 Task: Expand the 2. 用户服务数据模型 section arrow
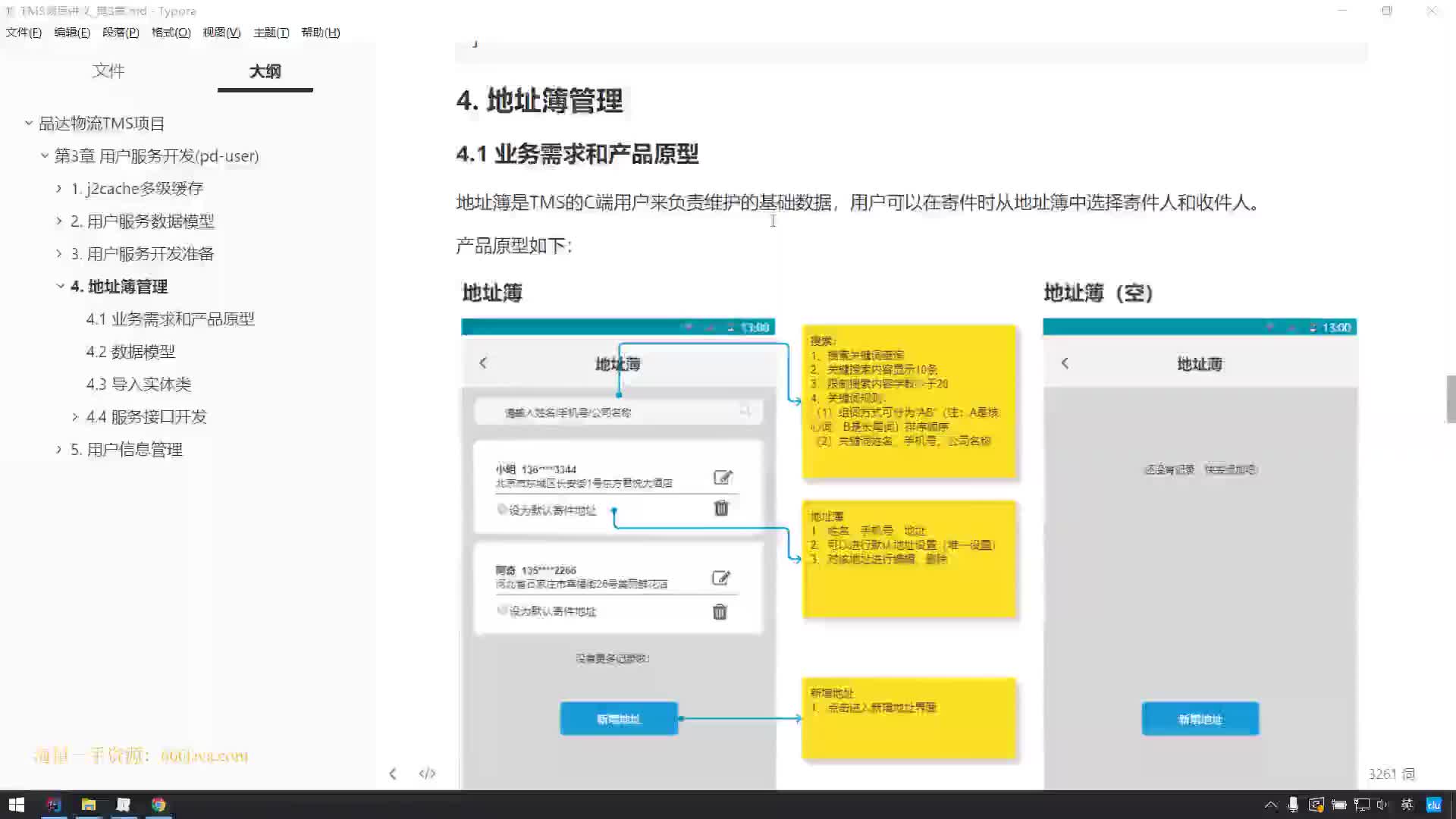pyautogui.click(x=59, y=221)
